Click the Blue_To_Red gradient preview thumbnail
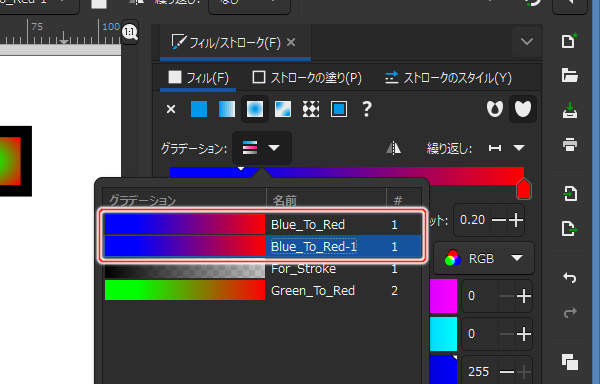 click(x=184, y=224)
